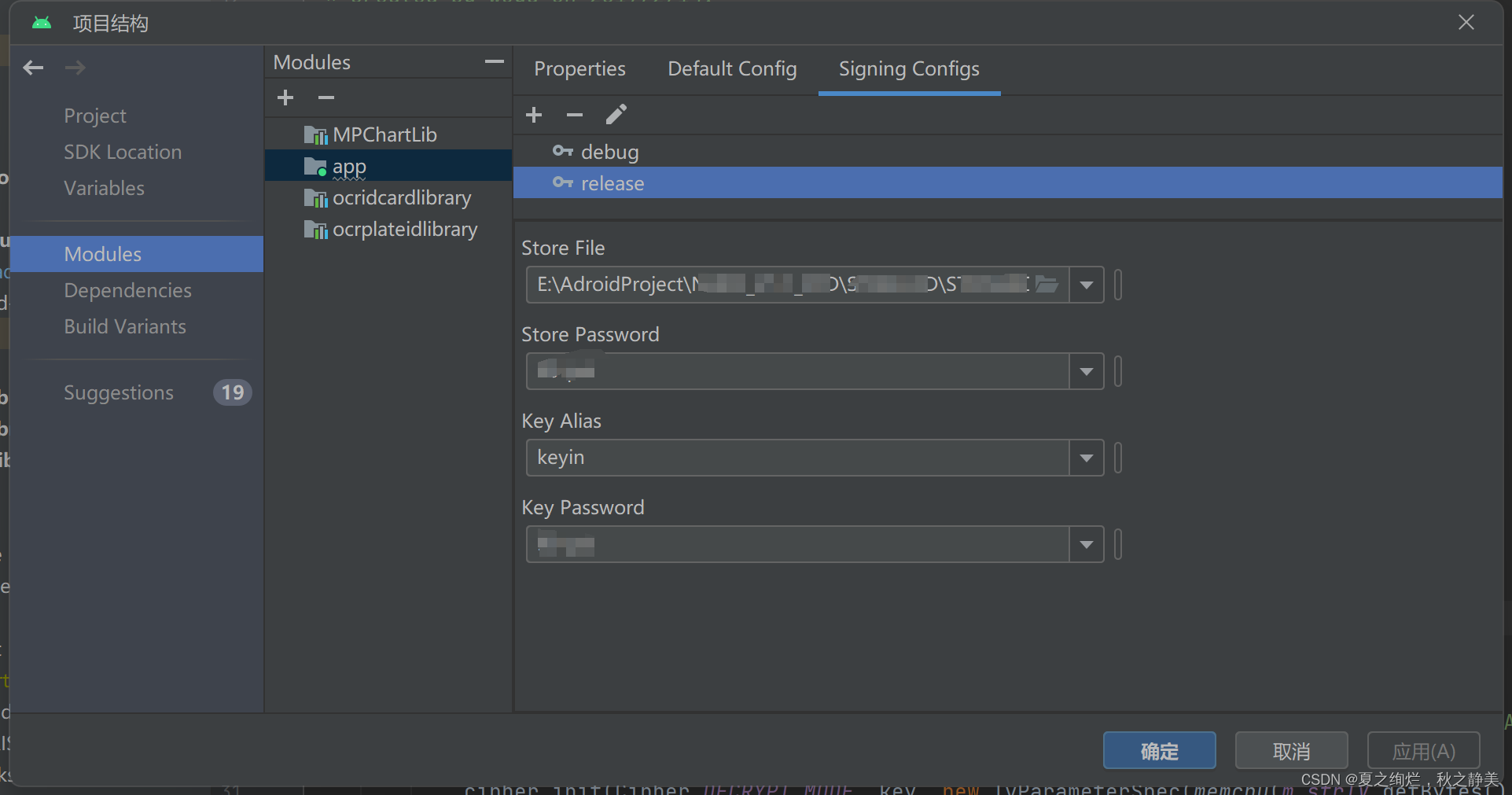
Task: Open the Store Password dropdown
Action: (1086, 371)
